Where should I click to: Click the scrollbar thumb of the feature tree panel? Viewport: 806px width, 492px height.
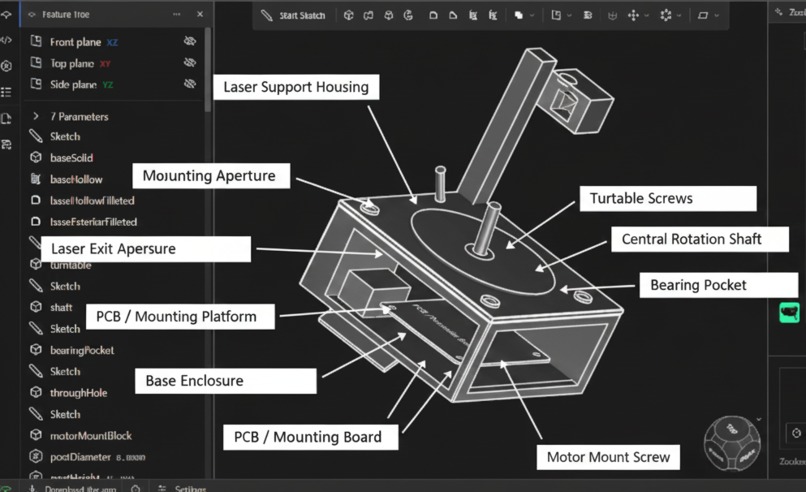point(208,69)
